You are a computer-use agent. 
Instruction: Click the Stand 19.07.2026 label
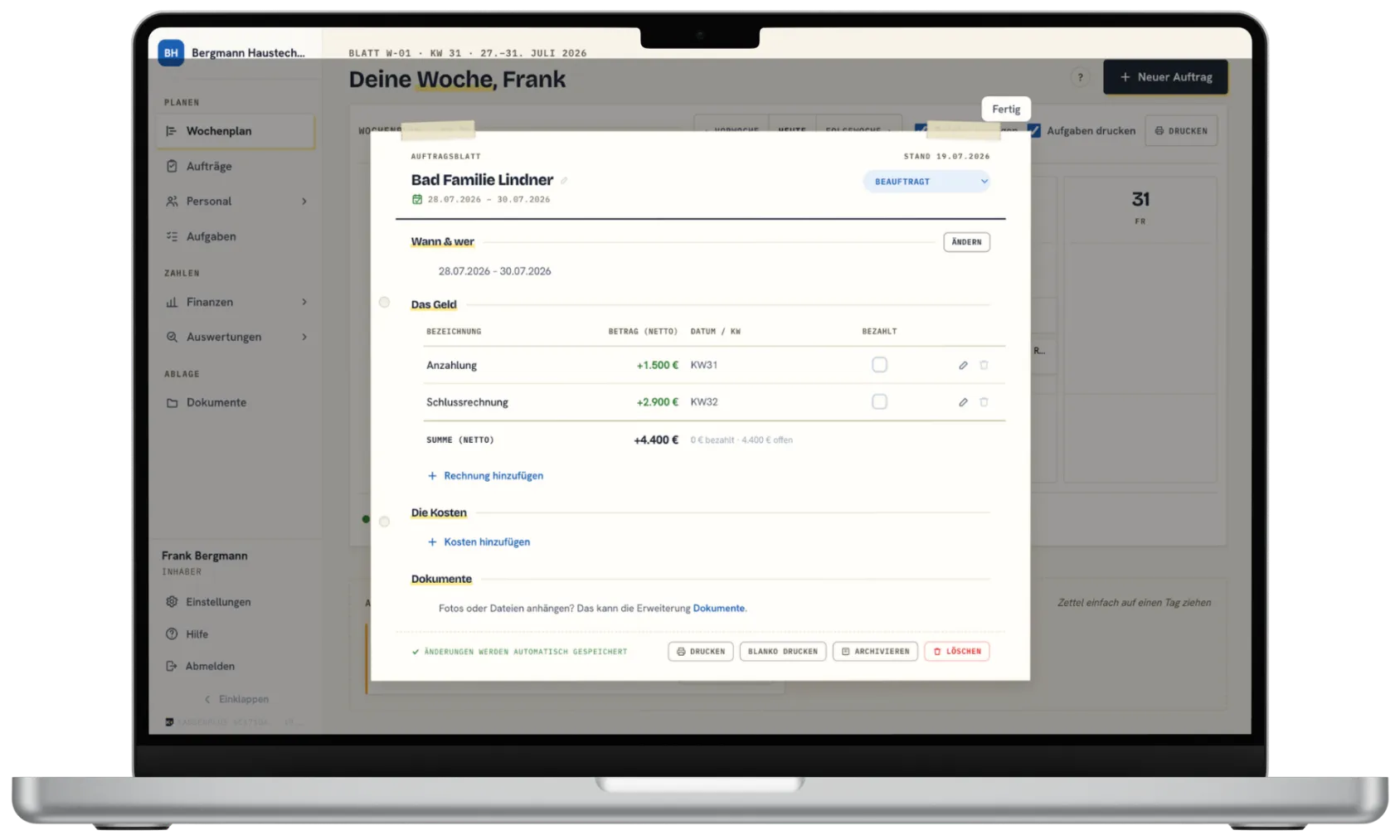click(x=946, y=156)
